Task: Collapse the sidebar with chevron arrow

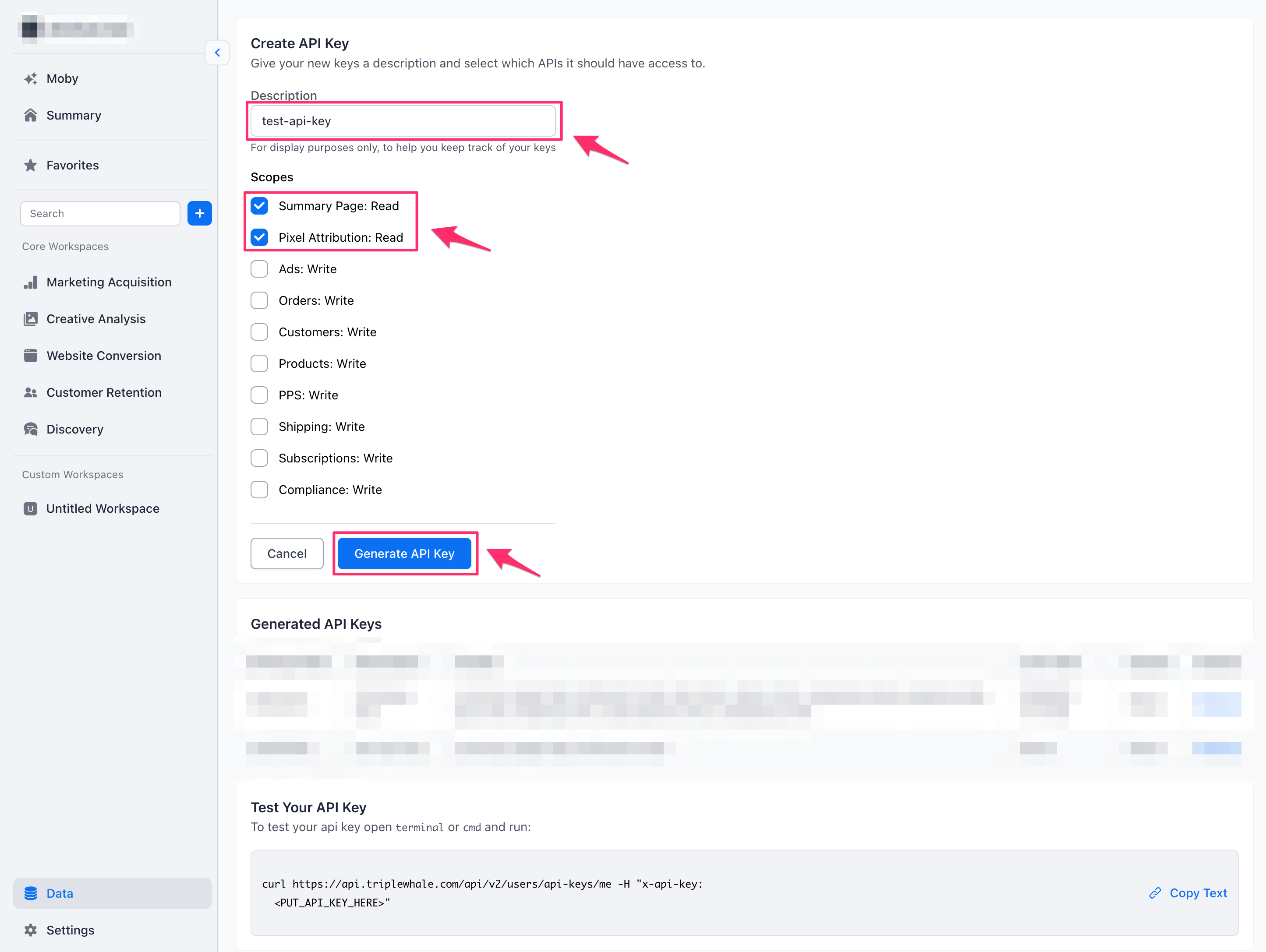Action: pyautogui.click(x=217, y=53)
